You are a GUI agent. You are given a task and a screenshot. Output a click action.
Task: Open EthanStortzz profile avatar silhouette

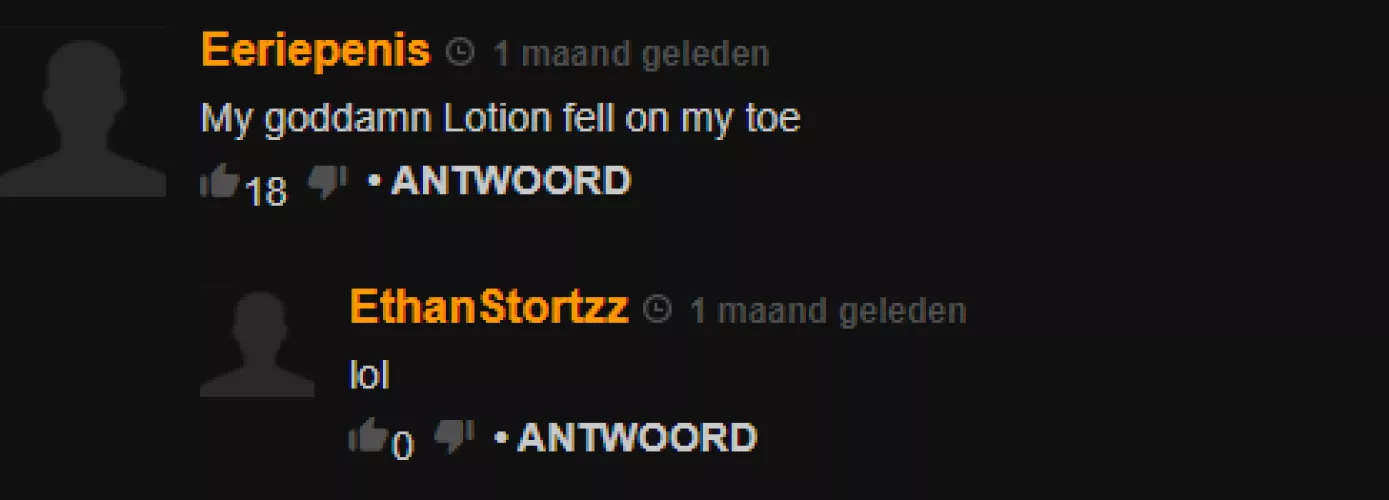(257, 341)
